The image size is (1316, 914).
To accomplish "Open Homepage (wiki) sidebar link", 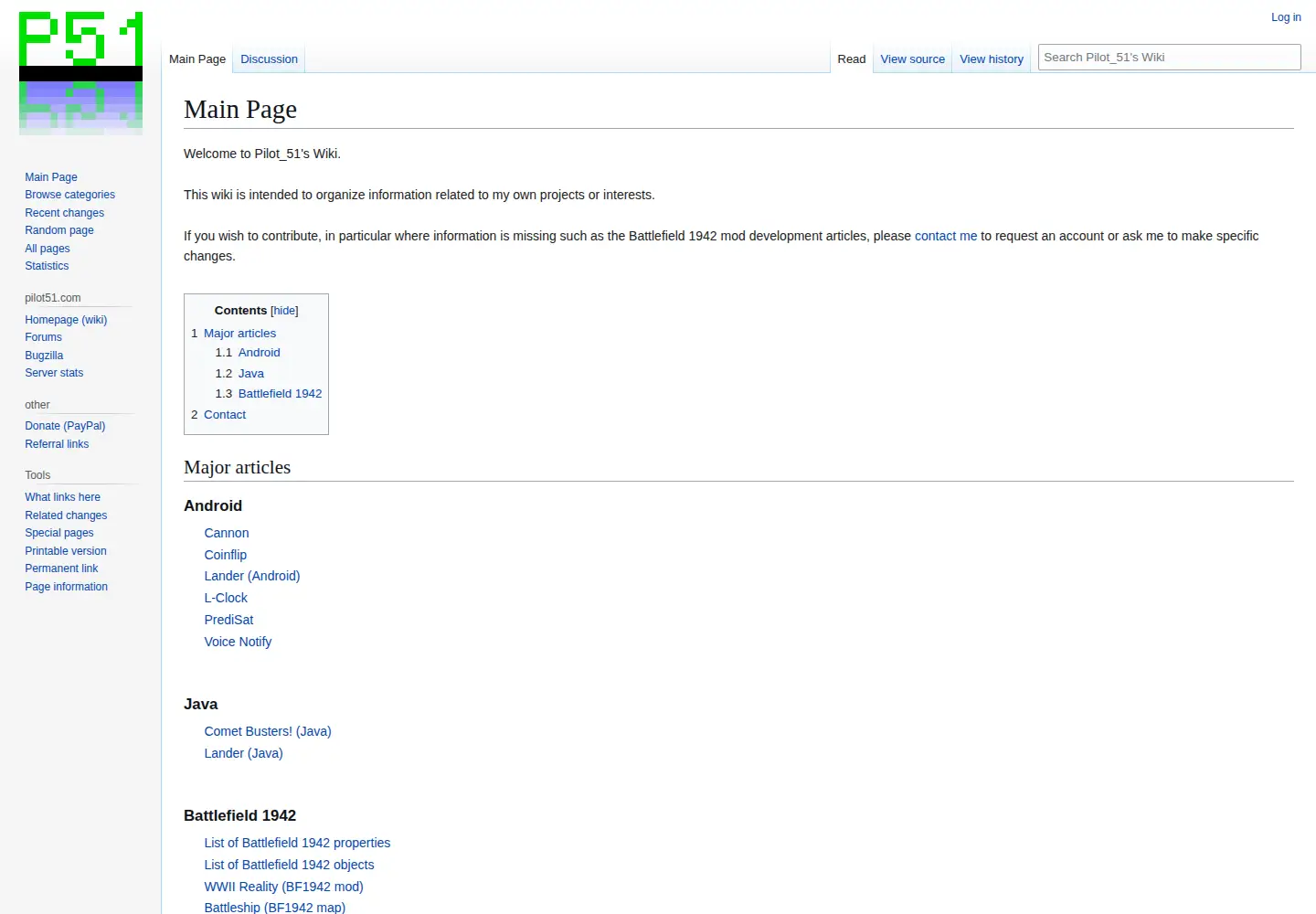I will (66, 320).
